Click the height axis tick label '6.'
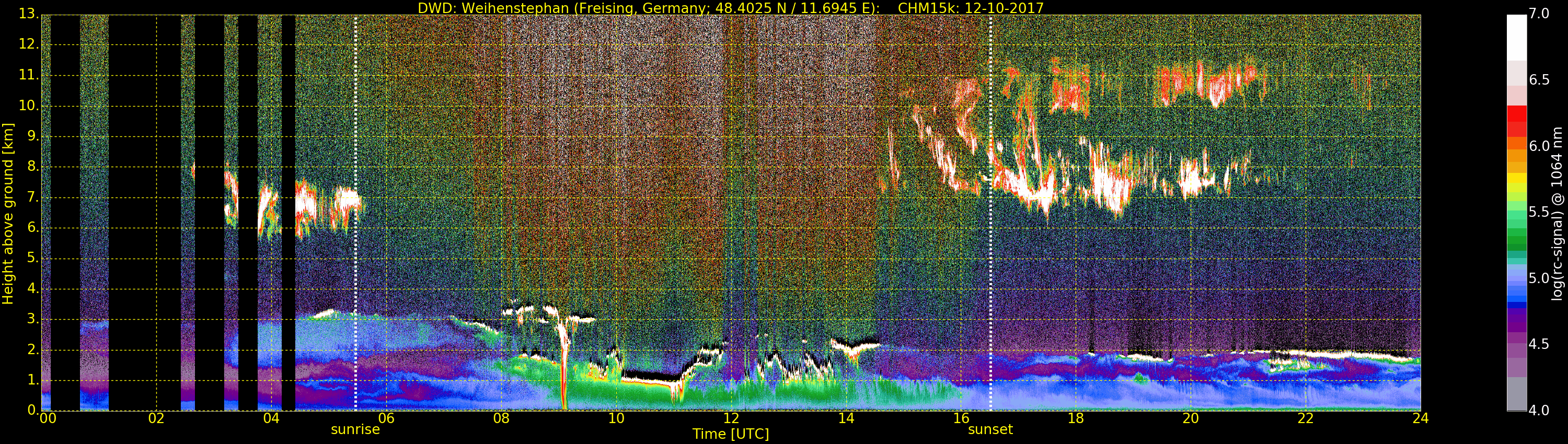This screenshot has height=444, width=1568. coord(33,227)
